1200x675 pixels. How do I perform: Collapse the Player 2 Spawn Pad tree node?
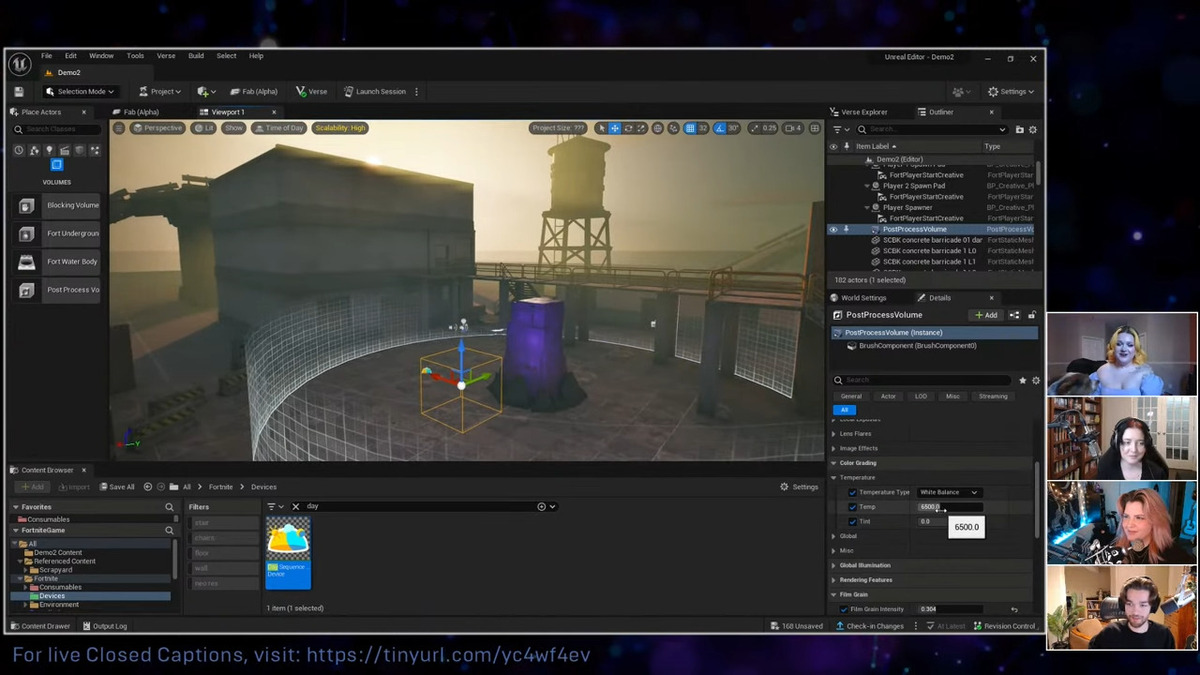[x=868, y=186]
